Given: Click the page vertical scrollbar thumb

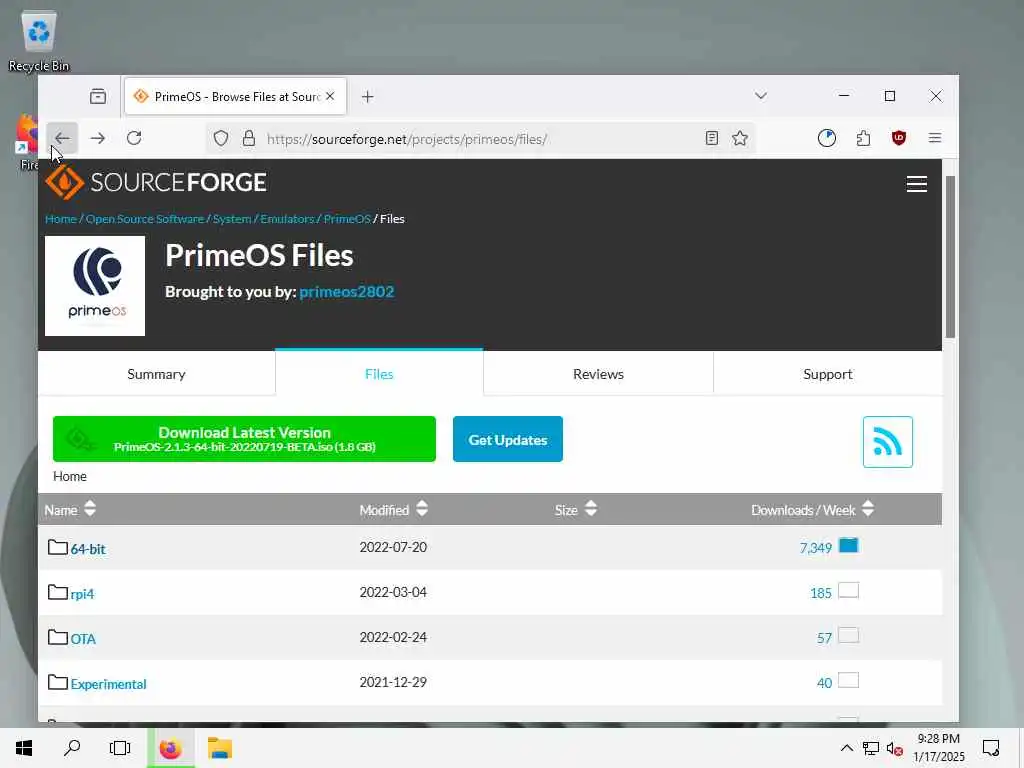Looking at the screenshot, I should pos(950,257).
